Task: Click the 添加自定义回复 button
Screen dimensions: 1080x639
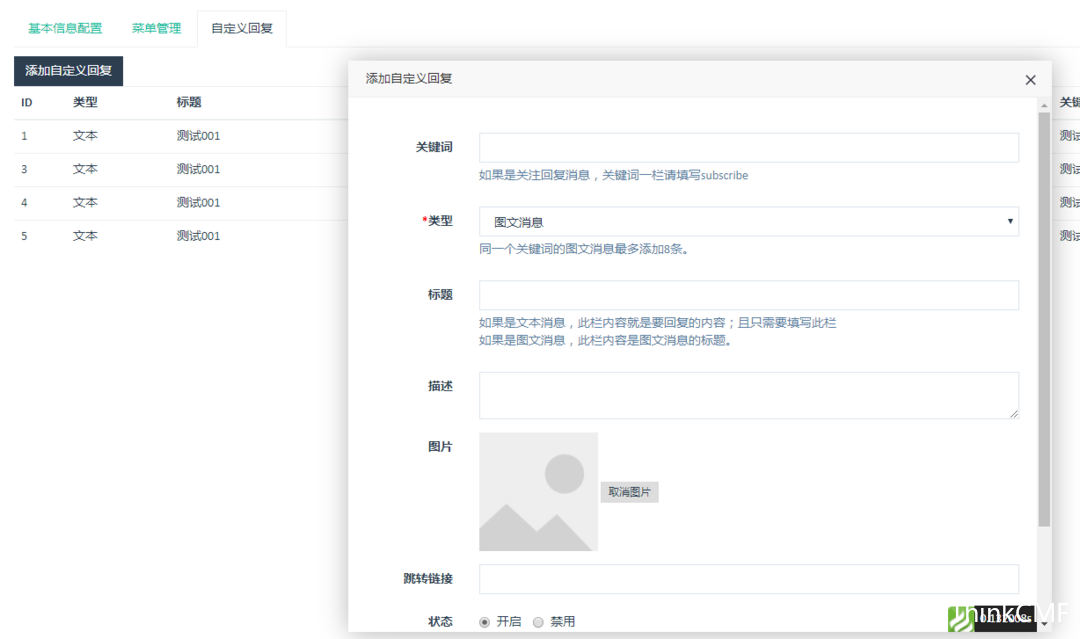Action: (68, 71)
